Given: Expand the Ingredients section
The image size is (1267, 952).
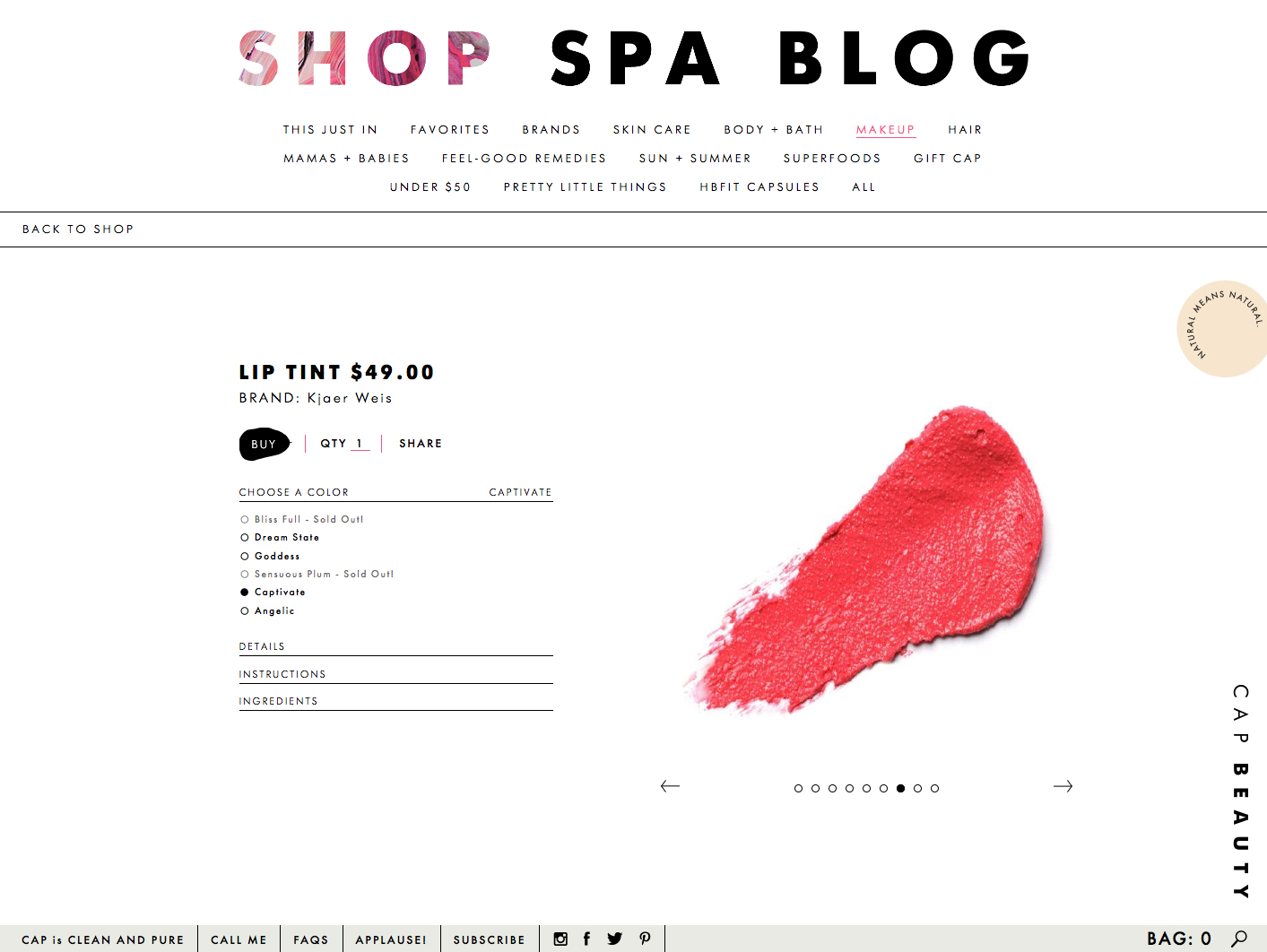Looking at the screenshot, I should coord(395,702).
